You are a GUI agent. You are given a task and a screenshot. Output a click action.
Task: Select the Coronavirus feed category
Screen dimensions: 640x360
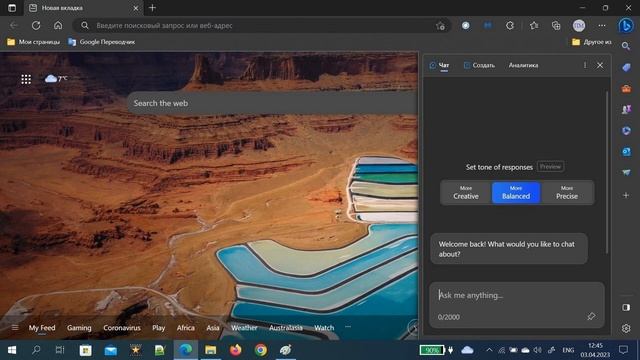(x=122, y=328)
